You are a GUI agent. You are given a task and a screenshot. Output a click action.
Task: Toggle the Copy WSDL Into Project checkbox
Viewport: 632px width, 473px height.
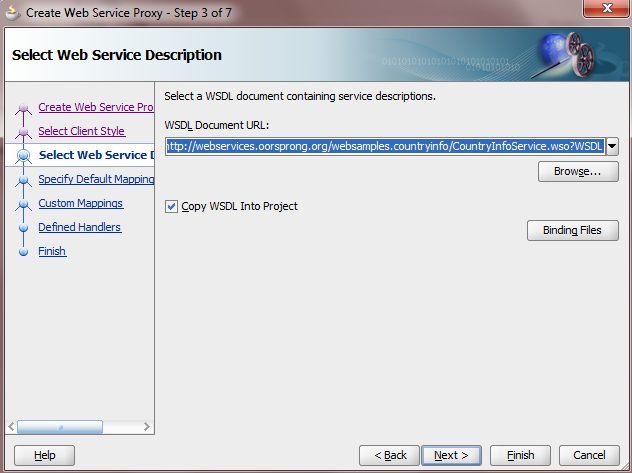click(172, 207)
